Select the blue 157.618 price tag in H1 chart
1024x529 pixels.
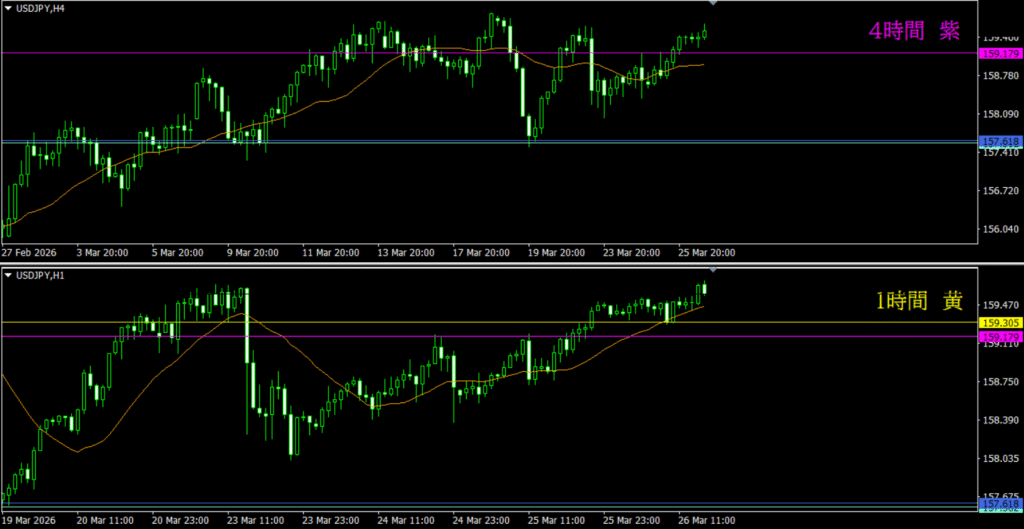(999, 504)
